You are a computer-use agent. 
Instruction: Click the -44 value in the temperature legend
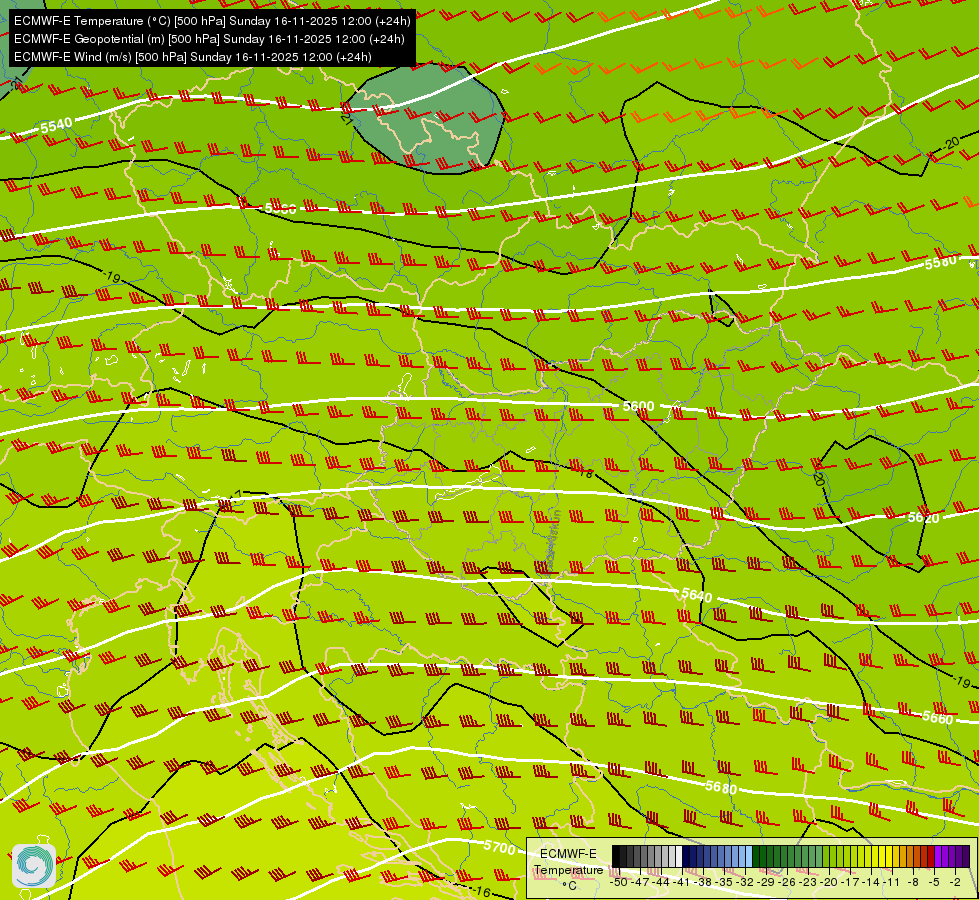pyautogui.click(x=662, y=882)
